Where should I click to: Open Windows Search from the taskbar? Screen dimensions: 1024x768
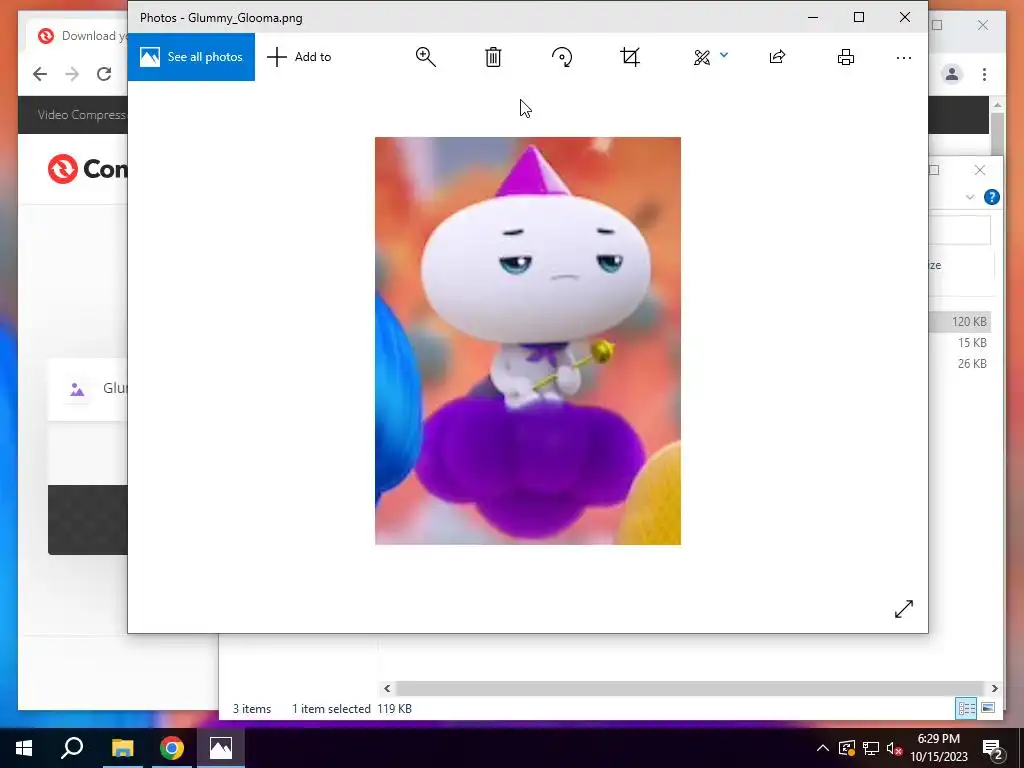pyautogui.click(x=72, y=748)
